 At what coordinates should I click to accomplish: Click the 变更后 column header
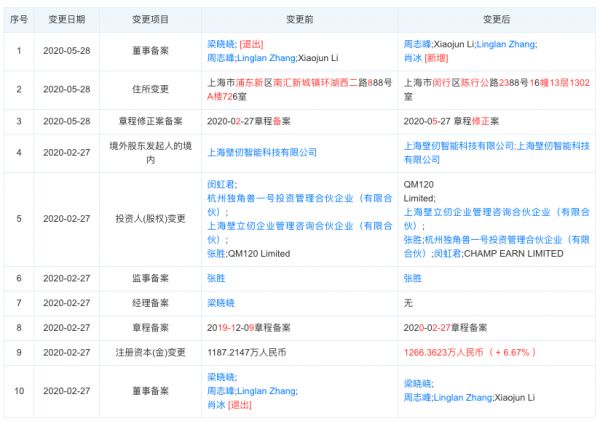tap(497, 19)
